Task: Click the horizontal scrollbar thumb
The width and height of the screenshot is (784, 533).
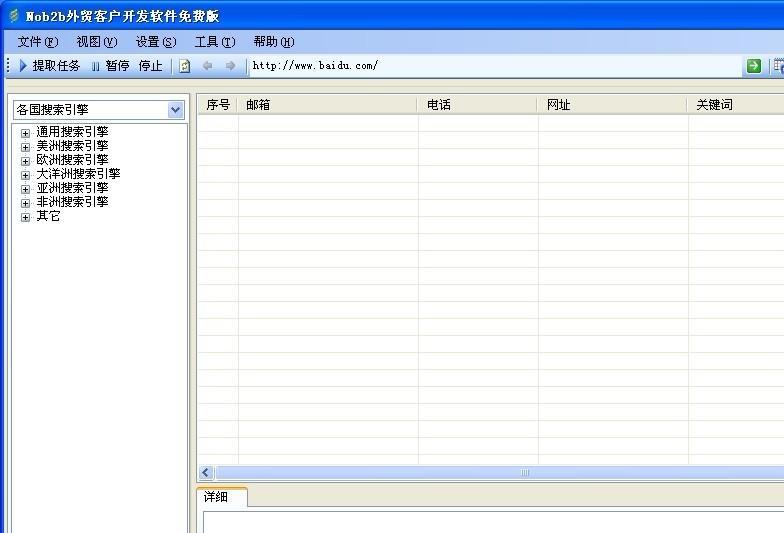Action: pos(500,472)
